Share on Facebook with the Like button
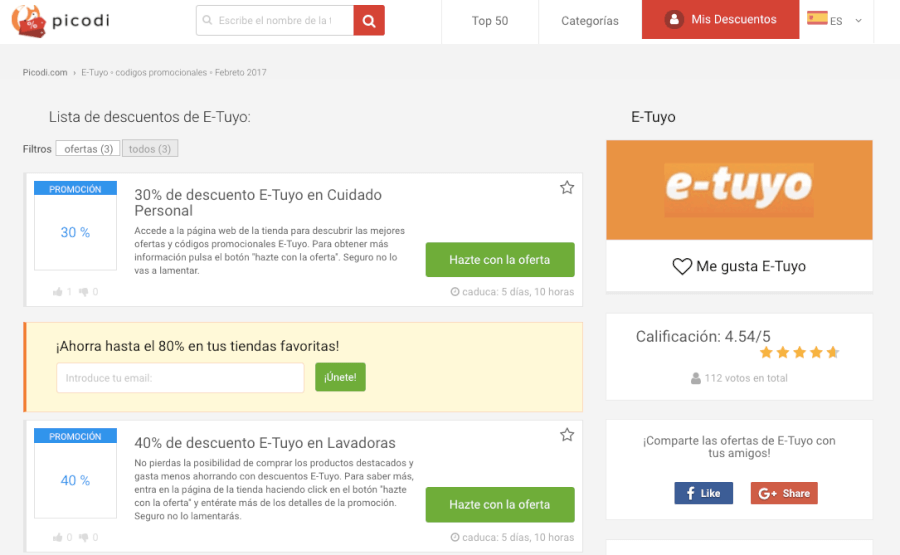Image resolution: width=900 pixels, height=555 pixels. (x=703, y=493)
